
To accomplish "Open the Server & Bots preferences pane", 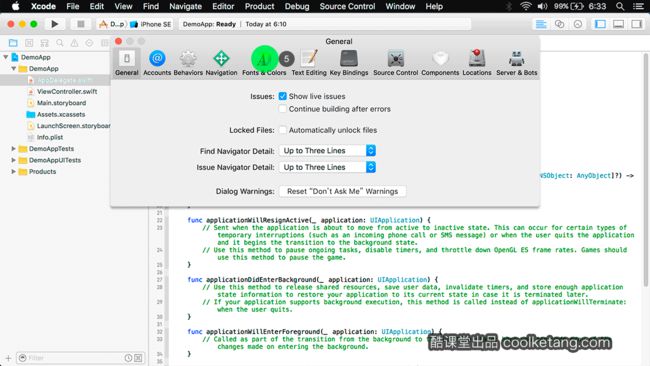I will (x=517, y=63).
